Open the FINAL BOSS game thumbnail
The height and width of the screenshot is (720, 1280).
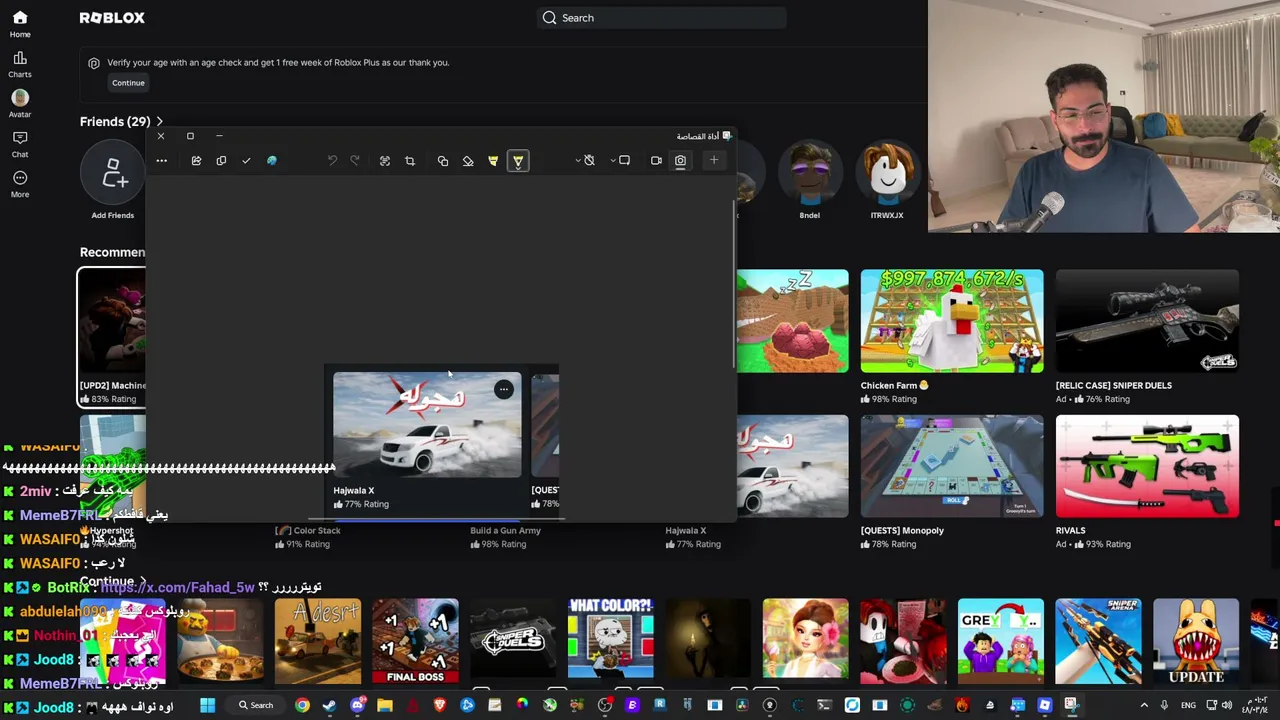pos(415,641)
